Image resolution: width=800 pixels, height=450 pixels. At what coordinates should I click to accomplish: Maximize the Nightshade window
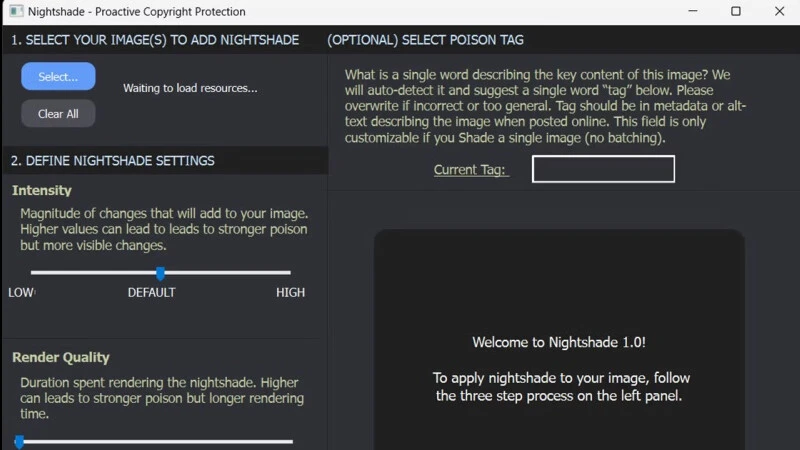click(x=736, y=12)
